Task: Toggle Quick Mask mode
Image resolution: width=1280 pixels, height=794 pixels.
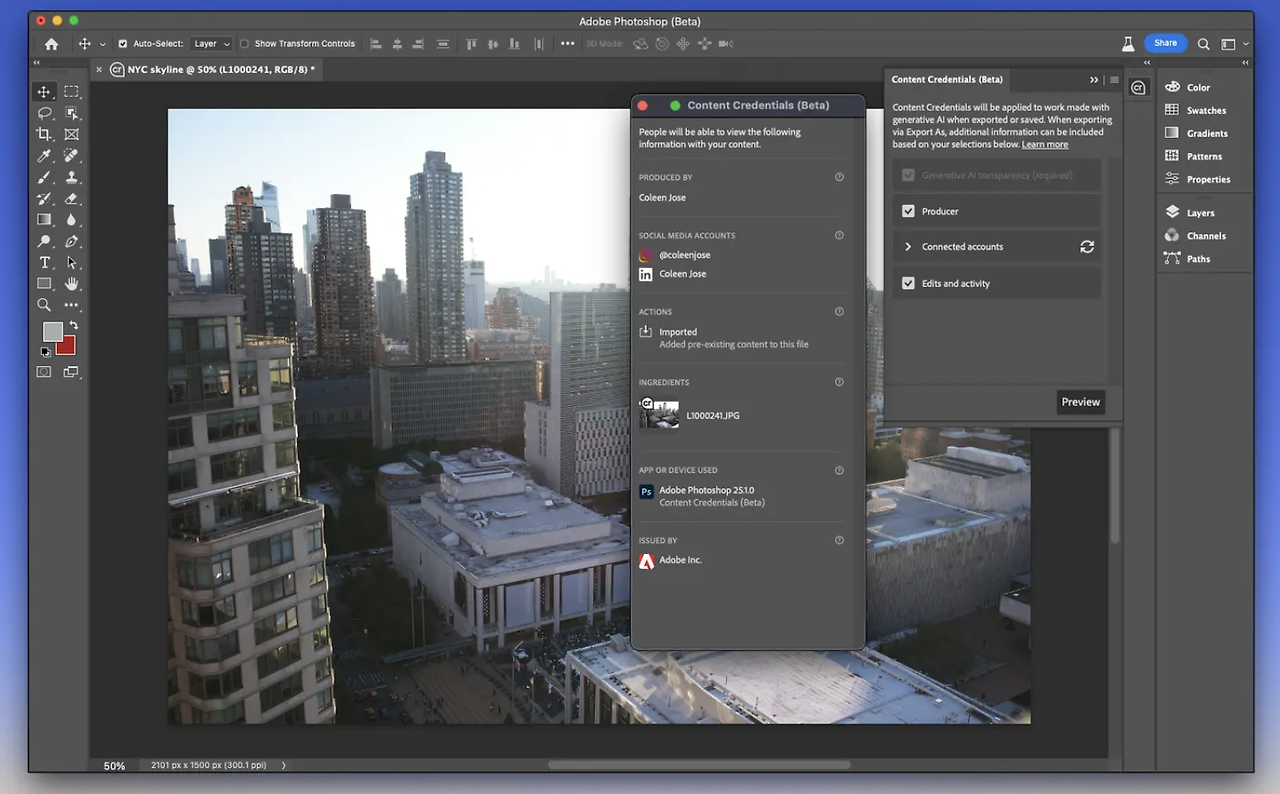Action: (44, 372)
